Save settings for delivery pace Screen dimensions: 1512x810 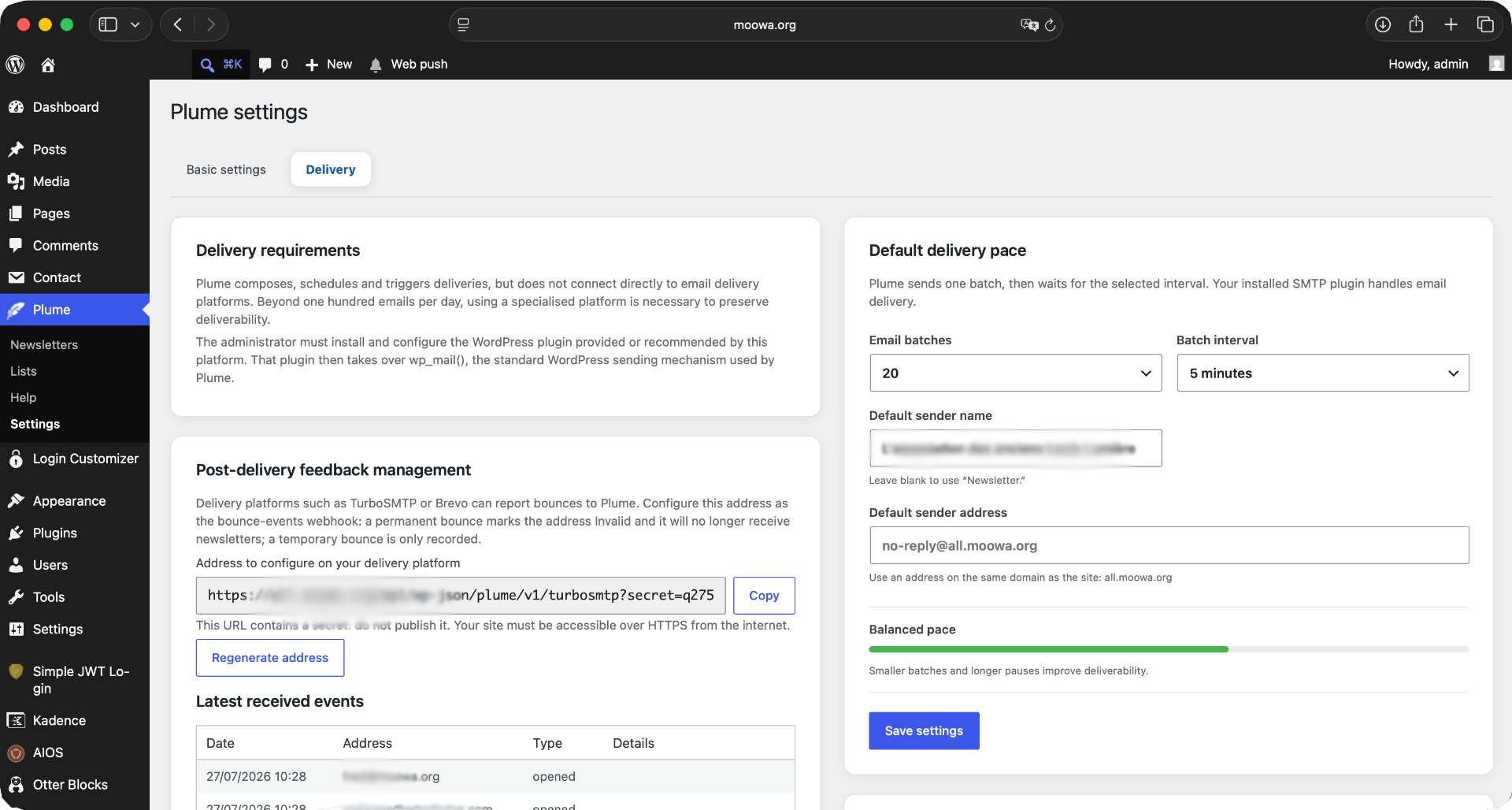[x=924, y=731]
